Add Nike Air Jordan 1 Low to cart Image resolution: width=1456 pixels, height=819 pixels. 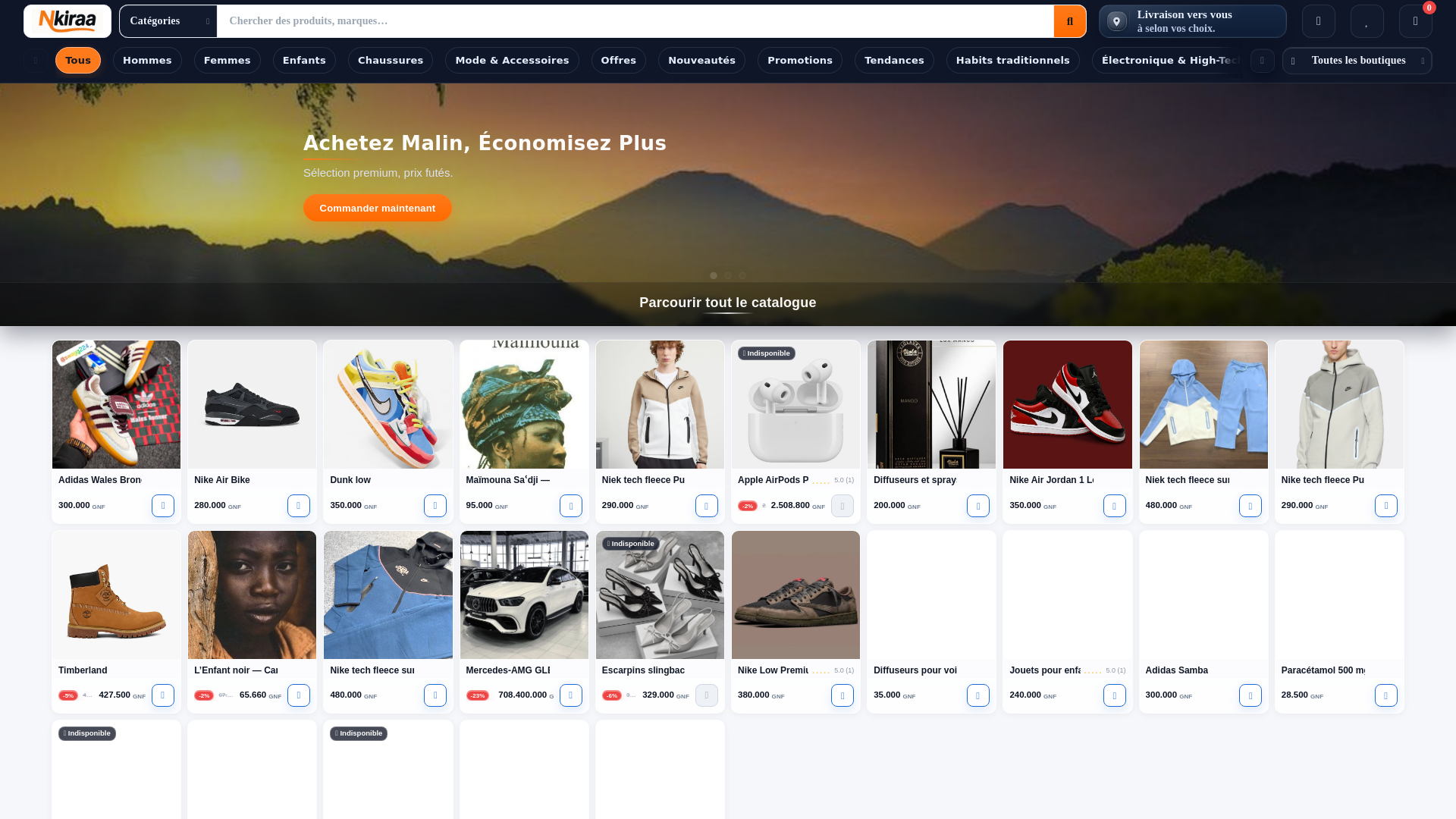click(x=1115, y=506)
